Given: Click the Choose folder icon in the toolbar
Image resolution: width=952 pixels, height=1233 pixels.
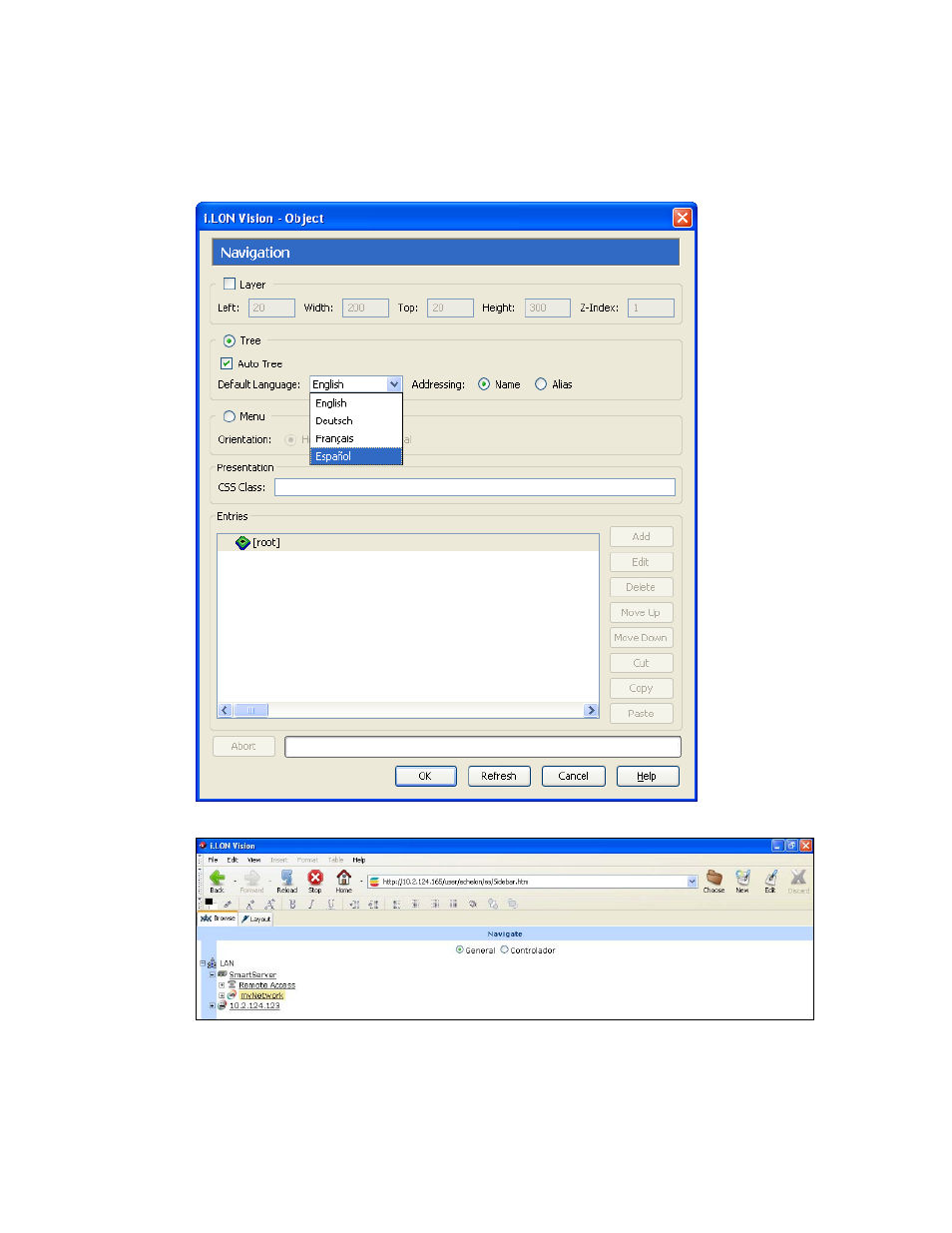Looking at the screenshot, I should (x=714, y=878).
